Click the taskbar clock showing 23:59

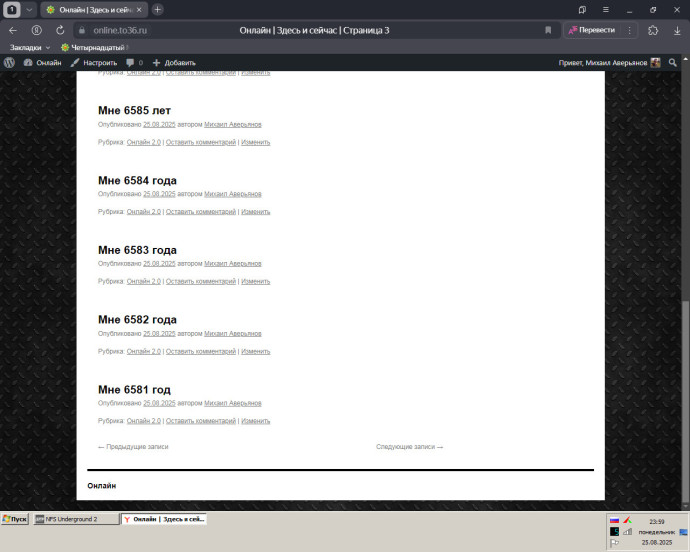(x=657, y=522)
